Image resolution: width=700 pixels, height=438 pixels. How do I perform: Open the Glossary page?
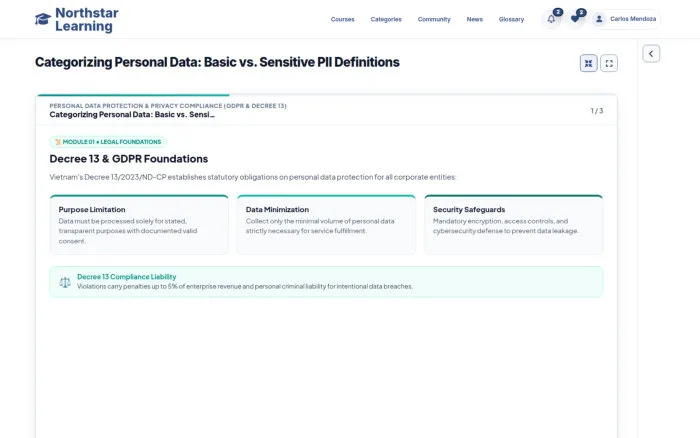click(x=511, y=19)
